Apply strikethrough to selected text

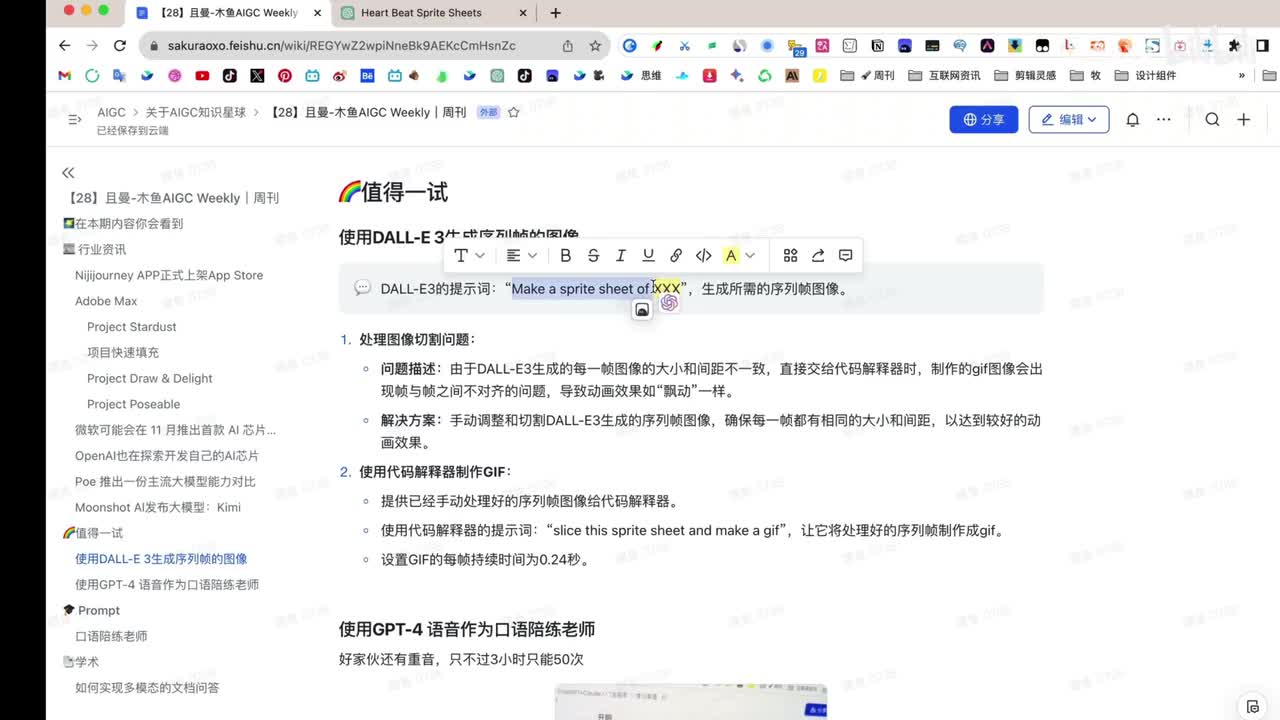593,256
